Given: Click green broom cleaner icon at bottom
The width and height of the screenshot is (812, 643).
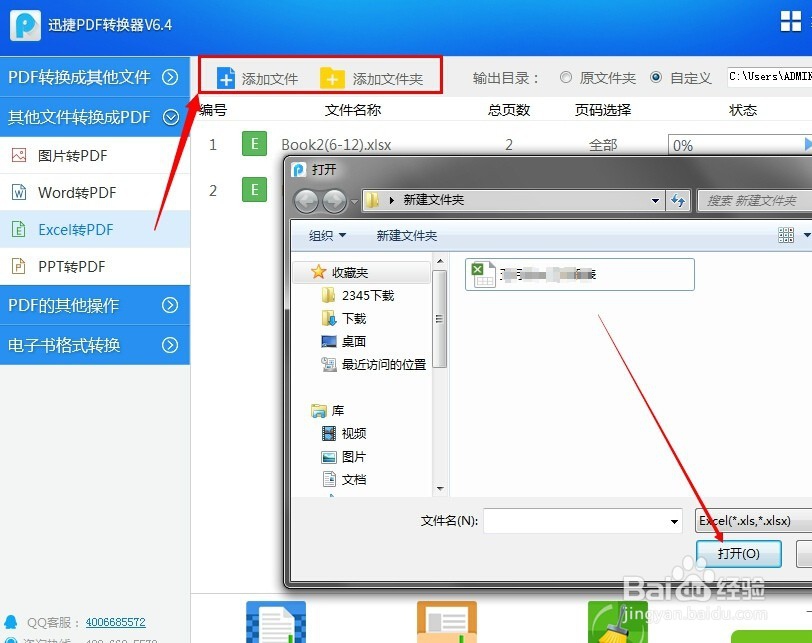Looking at the screenshot, I should click(617, 622).
